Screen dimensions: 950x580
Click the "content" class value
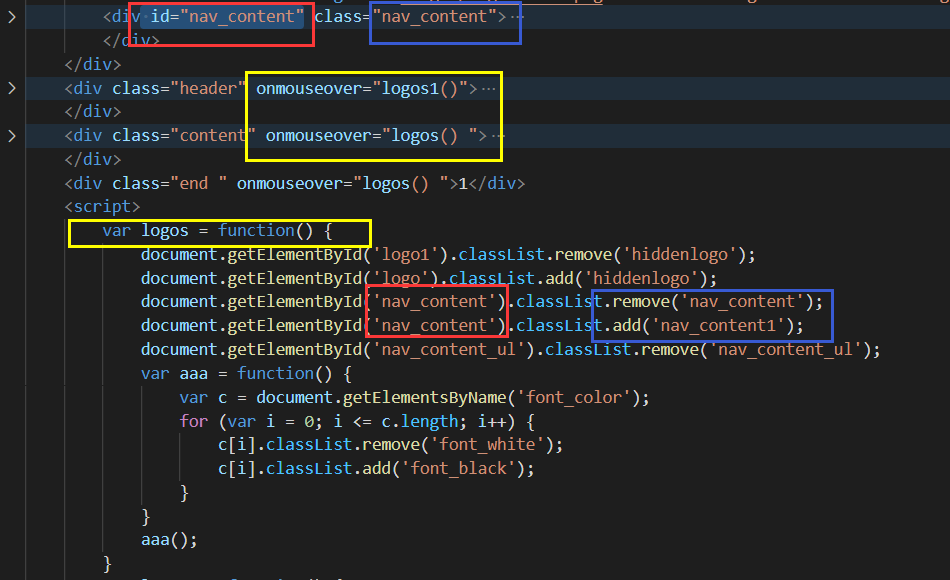(x=213, y=135)
